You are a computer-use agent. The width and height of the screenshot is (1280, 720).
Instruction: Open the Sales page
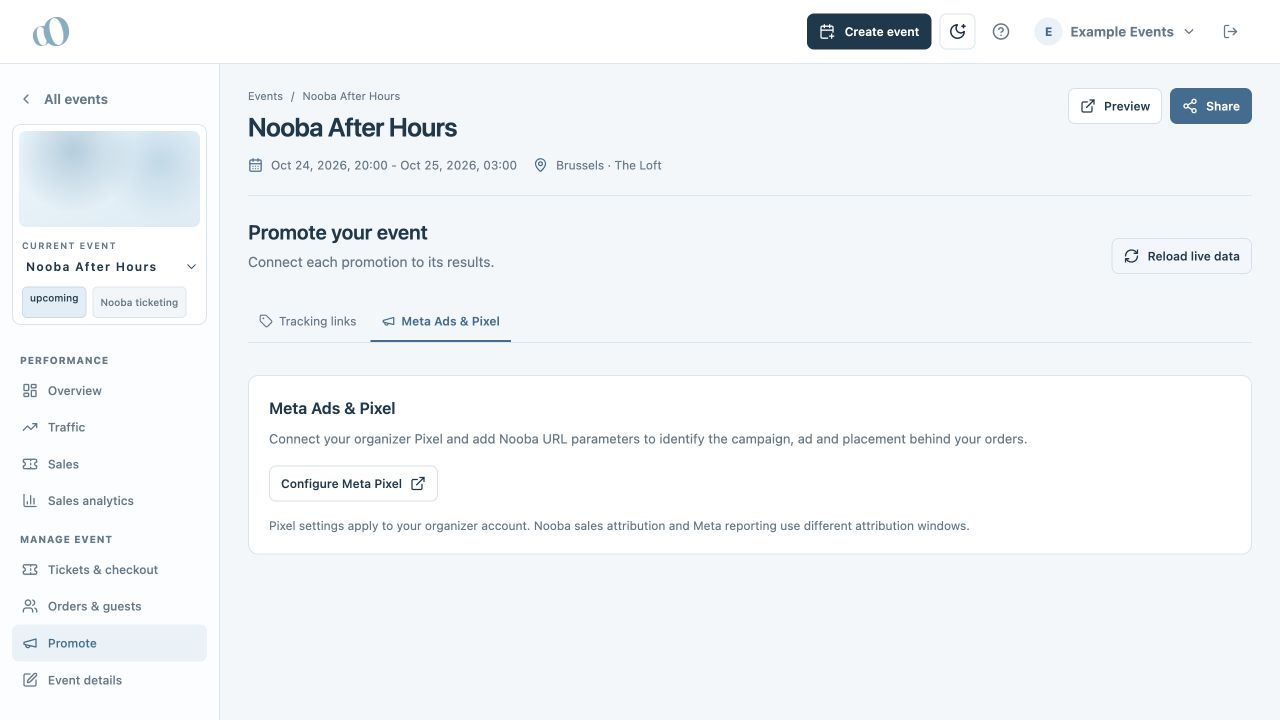(x=110, y=464)
